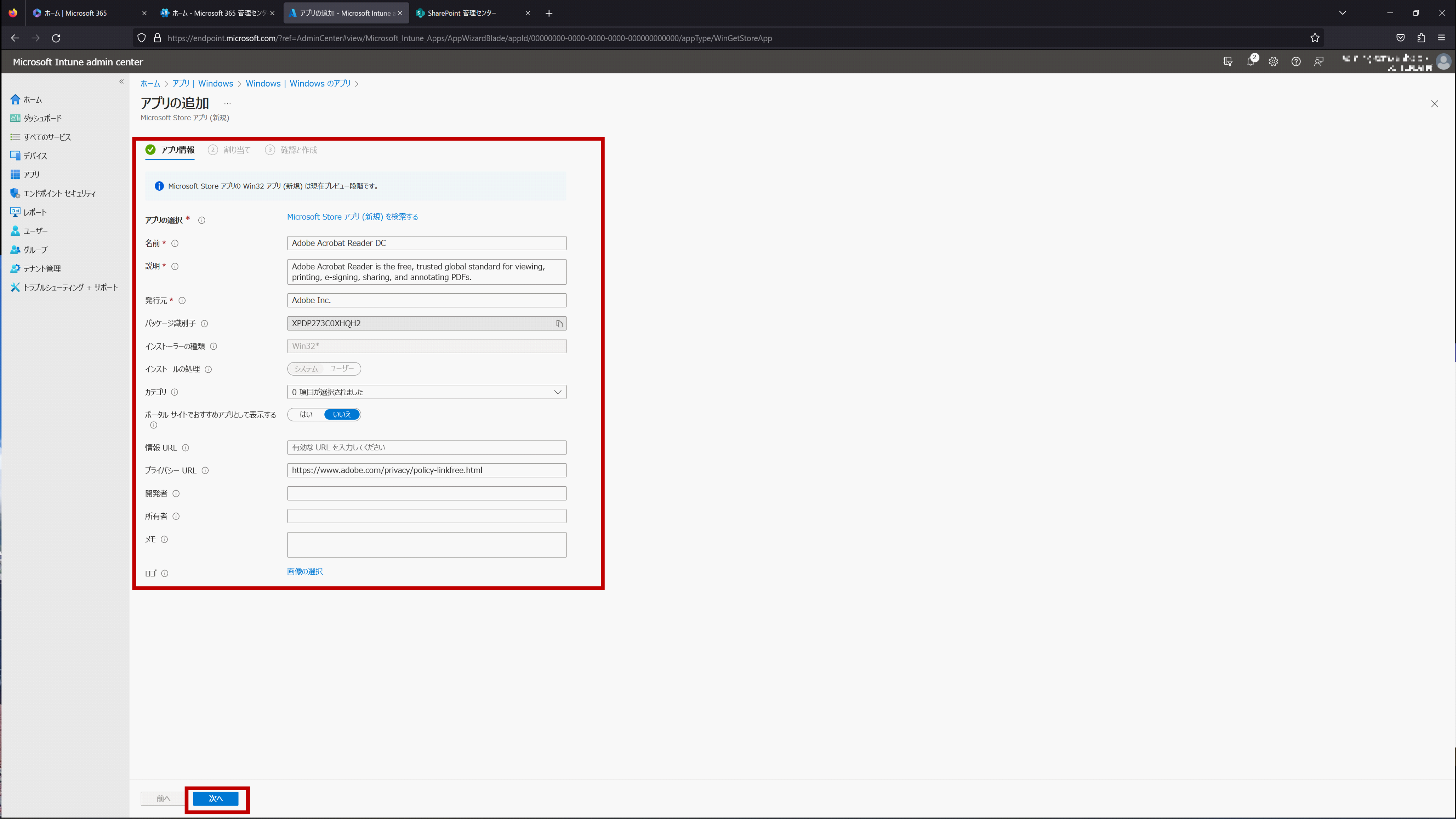Collapse the left navigation sidebar
Image resolution: width=1456 pixels, height=819 pixels.
(121, 81)
